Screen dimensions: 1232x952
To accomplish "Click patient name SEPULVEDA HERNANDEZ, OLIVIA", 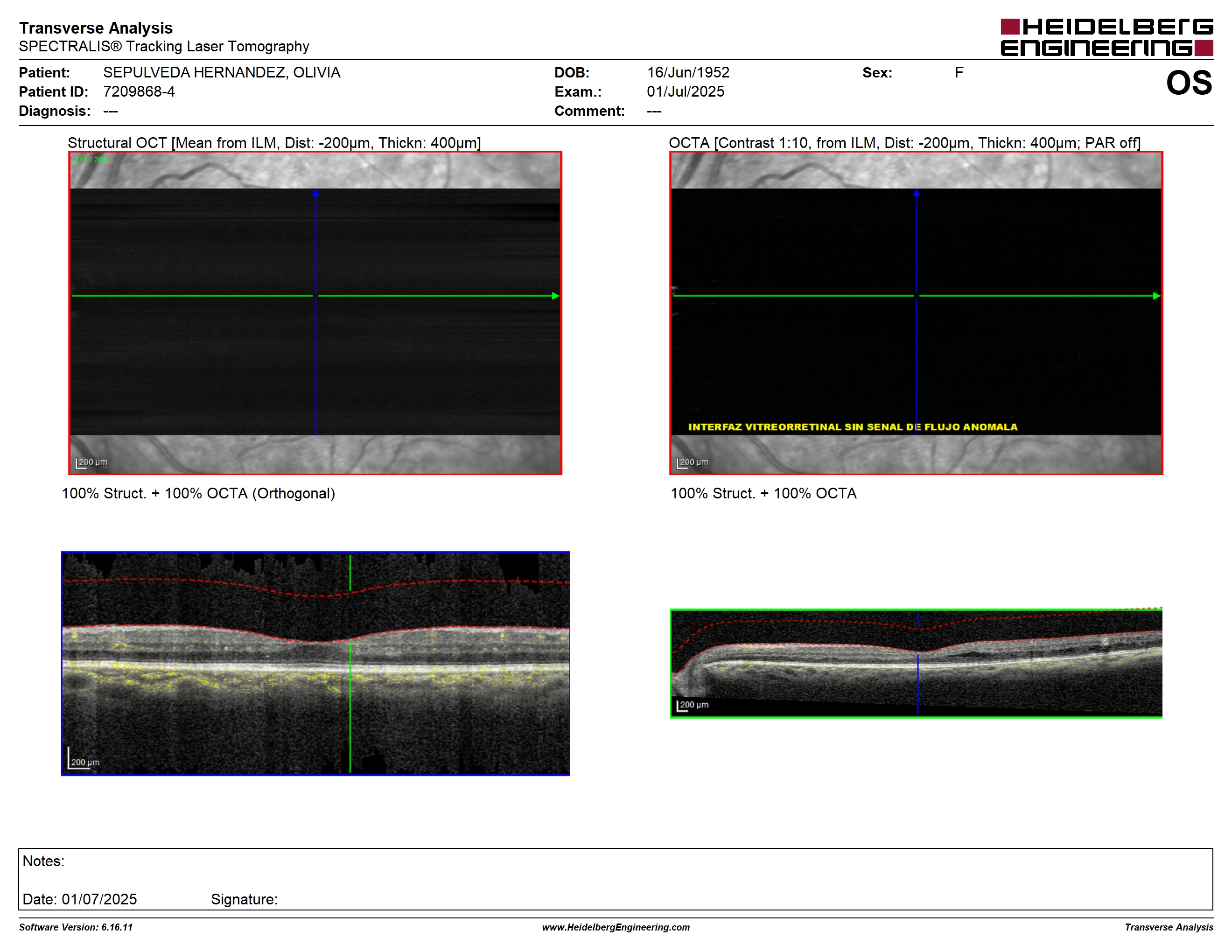I will coord(222,73).
